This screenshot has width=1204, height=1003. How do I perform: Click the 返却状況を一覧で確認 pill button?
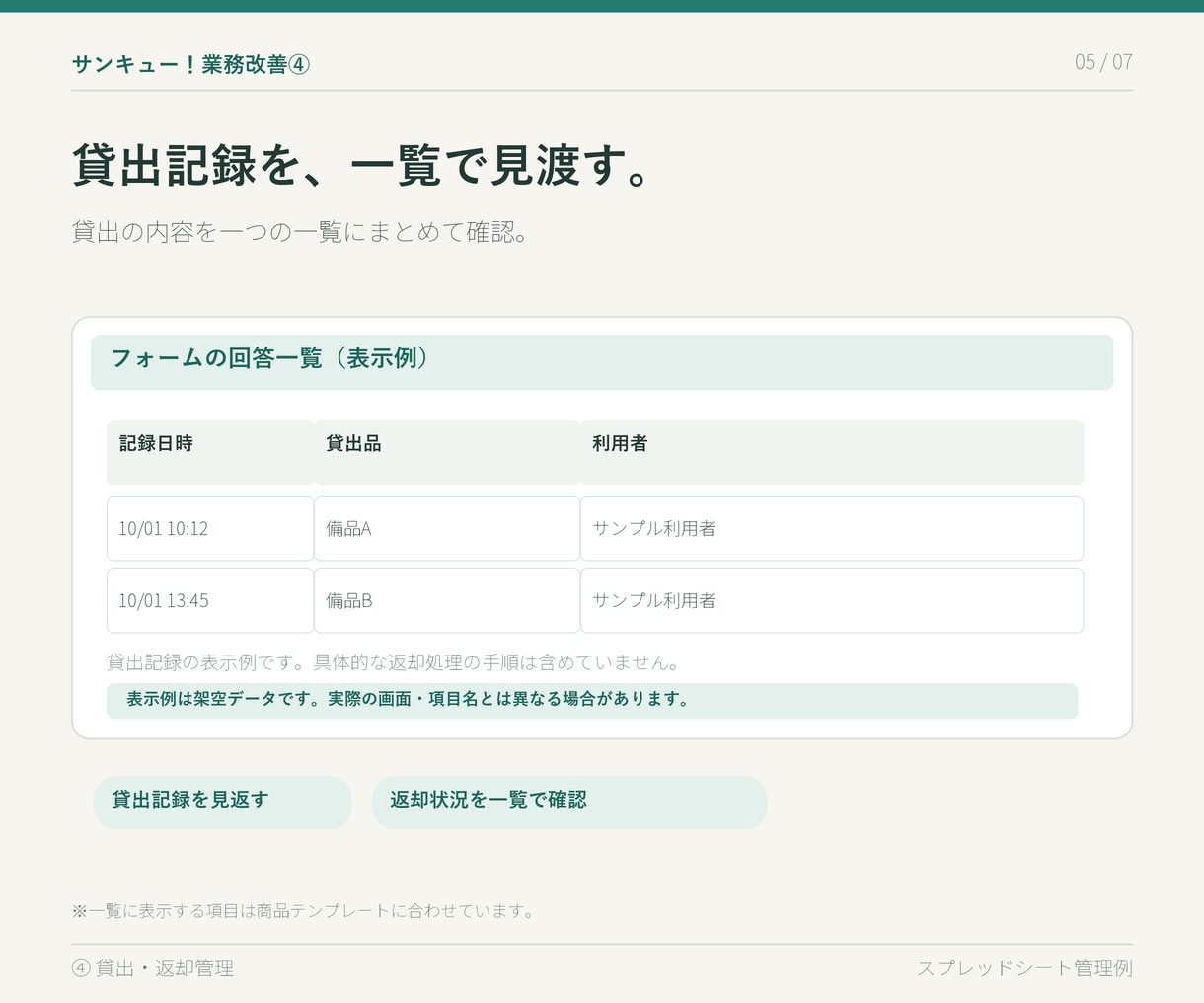tap(569, 802)
